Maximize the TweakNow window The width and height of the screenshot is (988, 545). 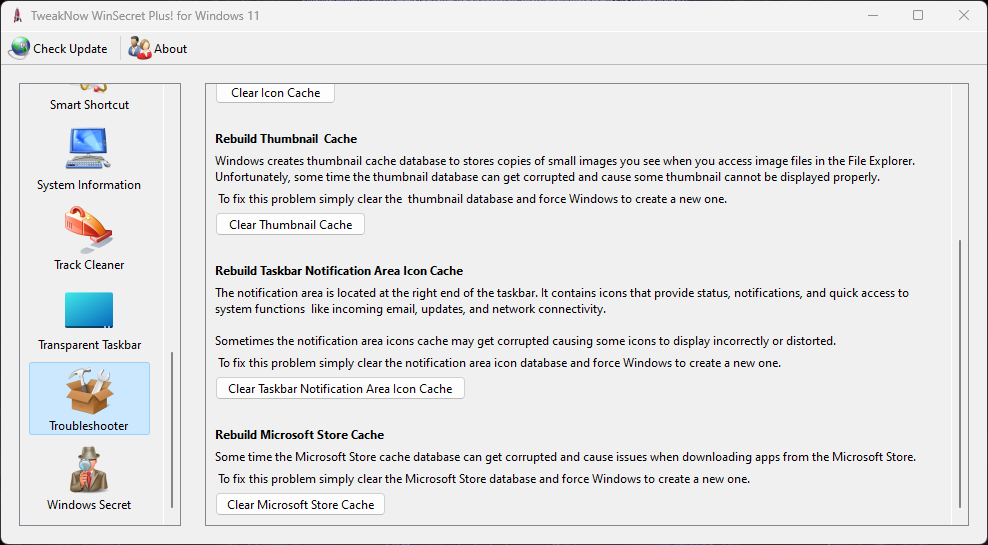tap(918, 15)
